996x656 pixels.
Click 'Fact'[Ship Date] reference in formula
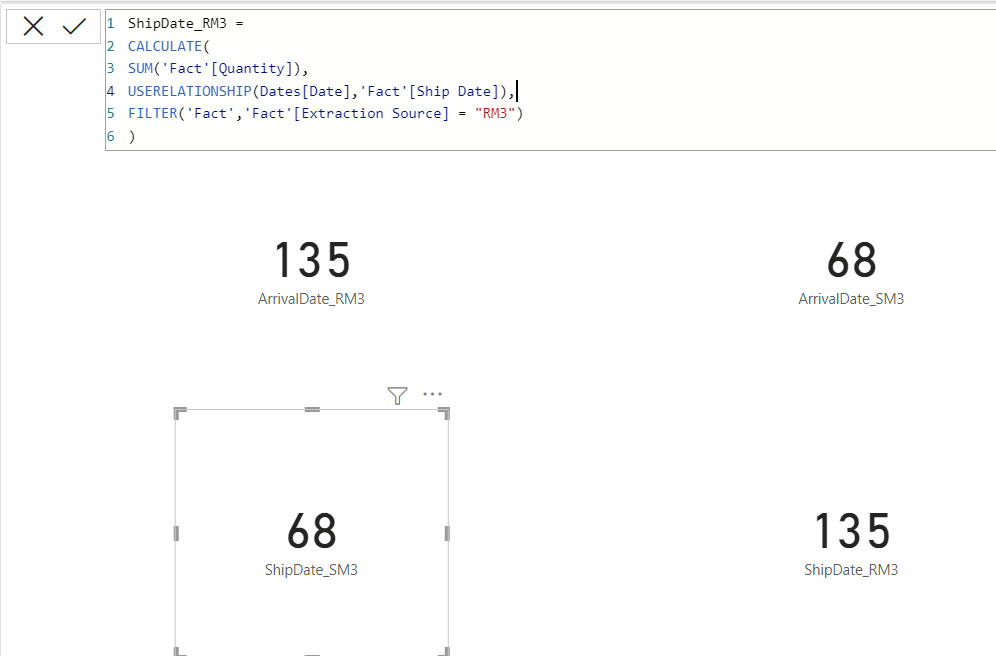[429, 91]
